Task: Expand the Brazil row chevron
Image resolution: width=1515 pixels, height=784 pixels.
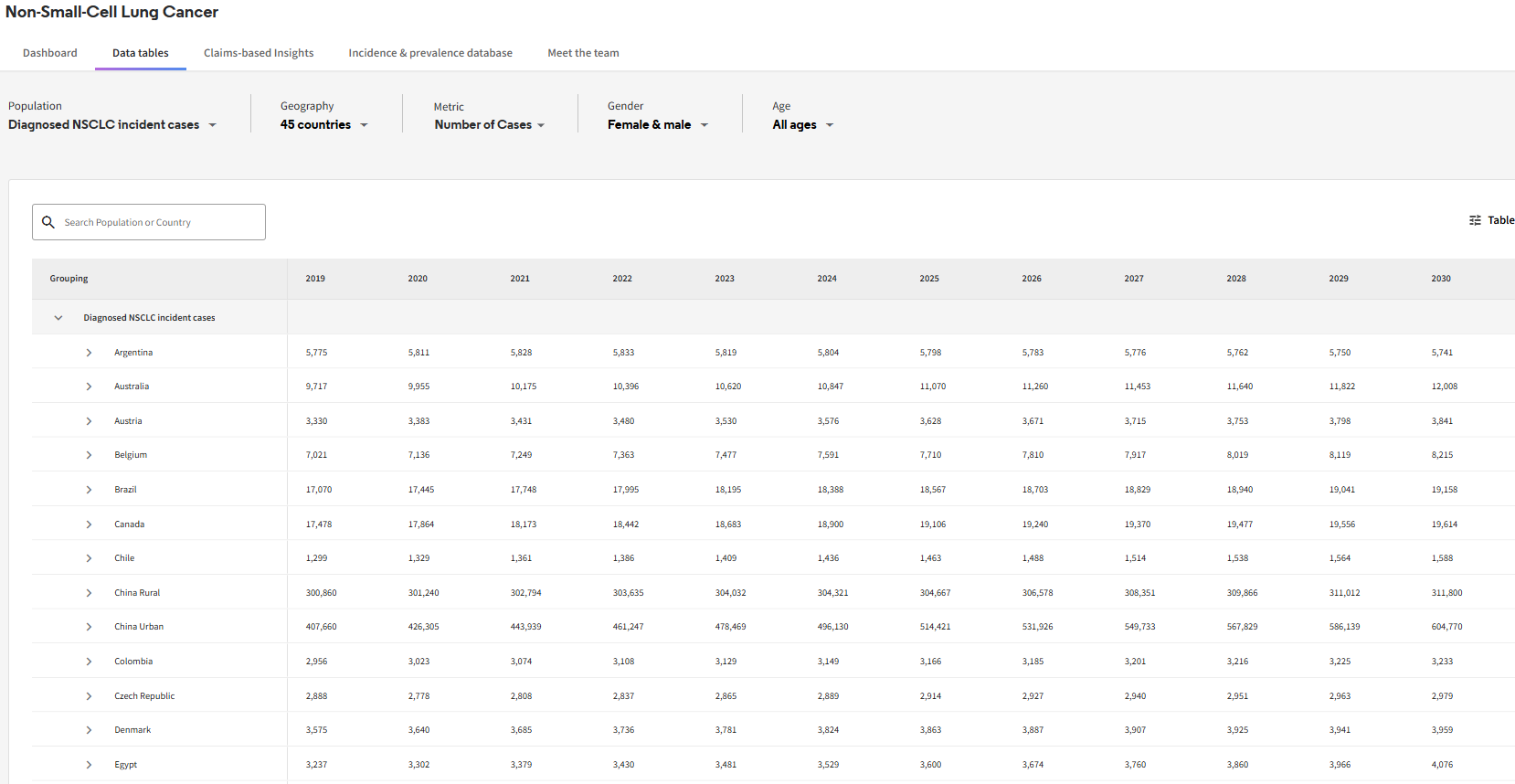Action: point(89,490)
